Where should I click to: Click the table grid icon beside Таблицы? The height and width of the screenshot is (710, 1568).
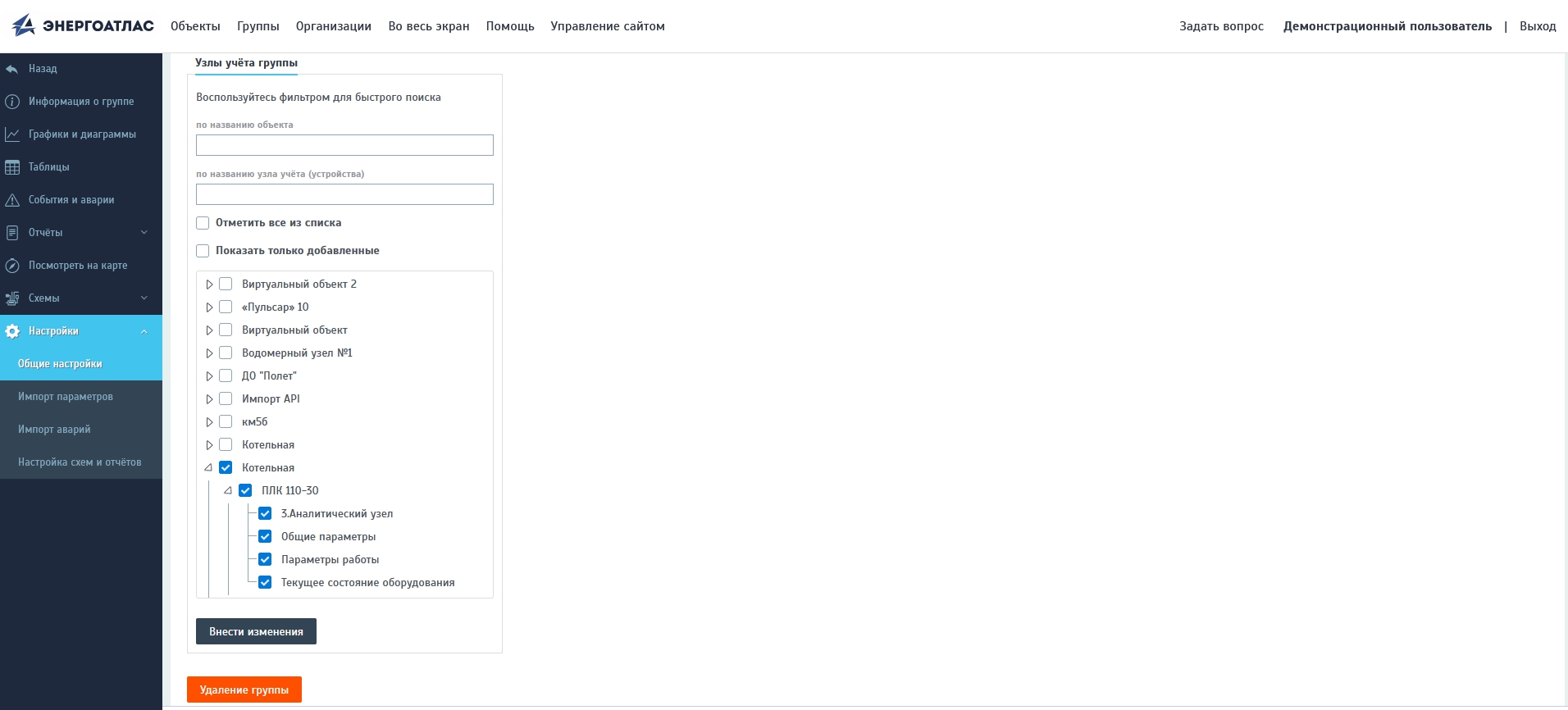tap(12, 167)
